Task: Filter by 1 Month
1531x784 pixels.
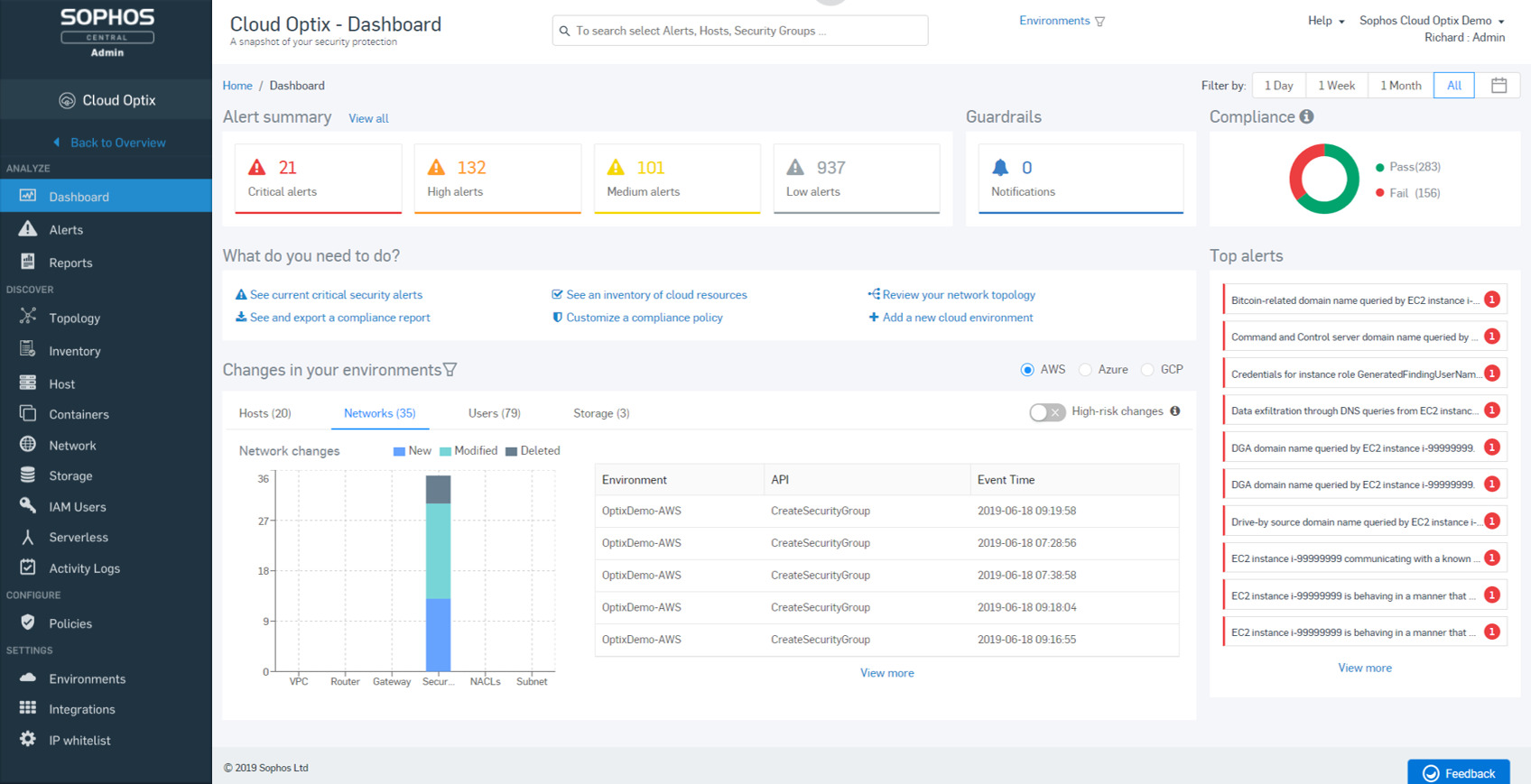Action: [x=1400, y=85]
